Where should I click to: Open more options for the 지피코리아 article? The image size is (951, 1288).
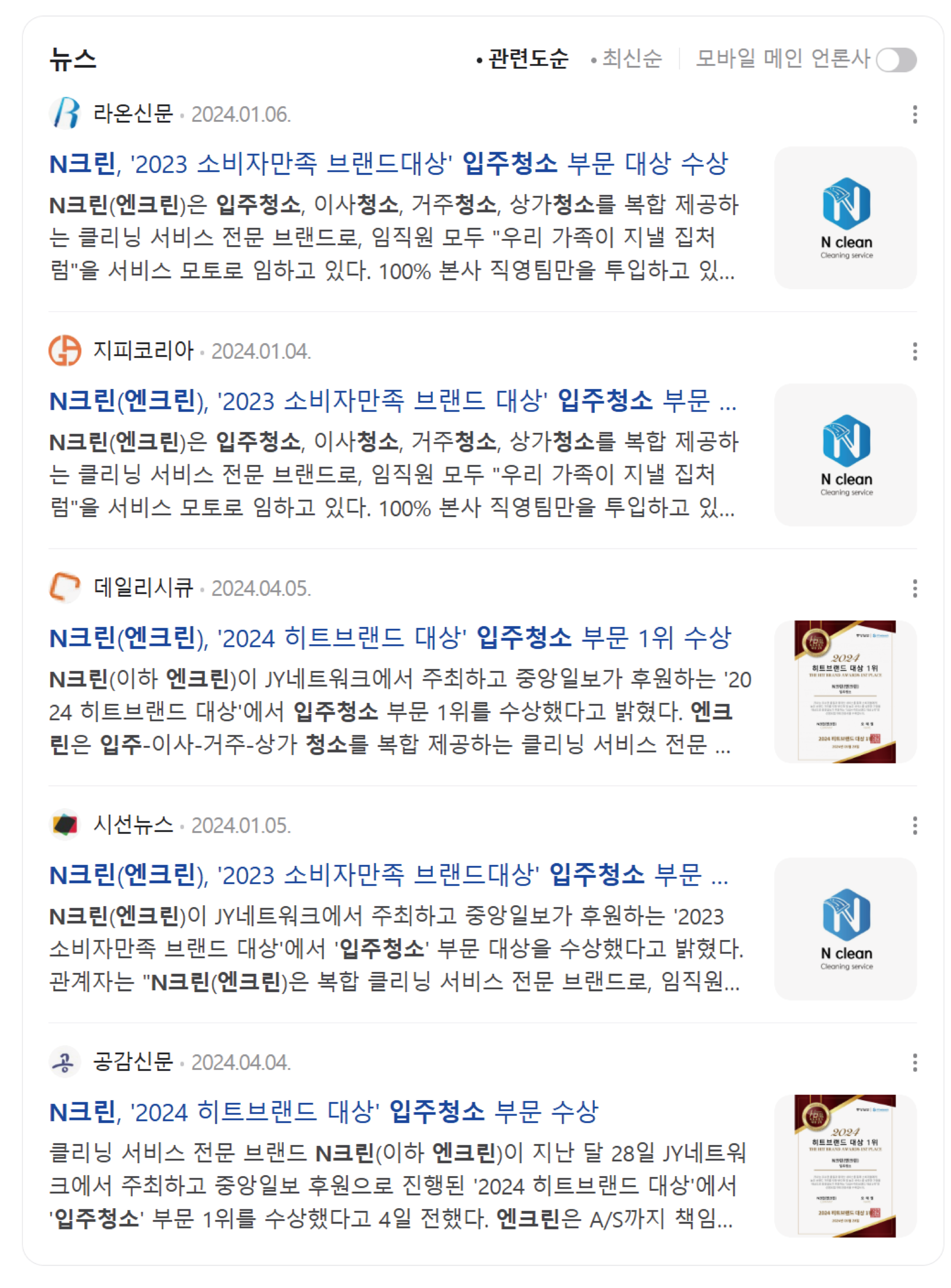tap(915, 351)
